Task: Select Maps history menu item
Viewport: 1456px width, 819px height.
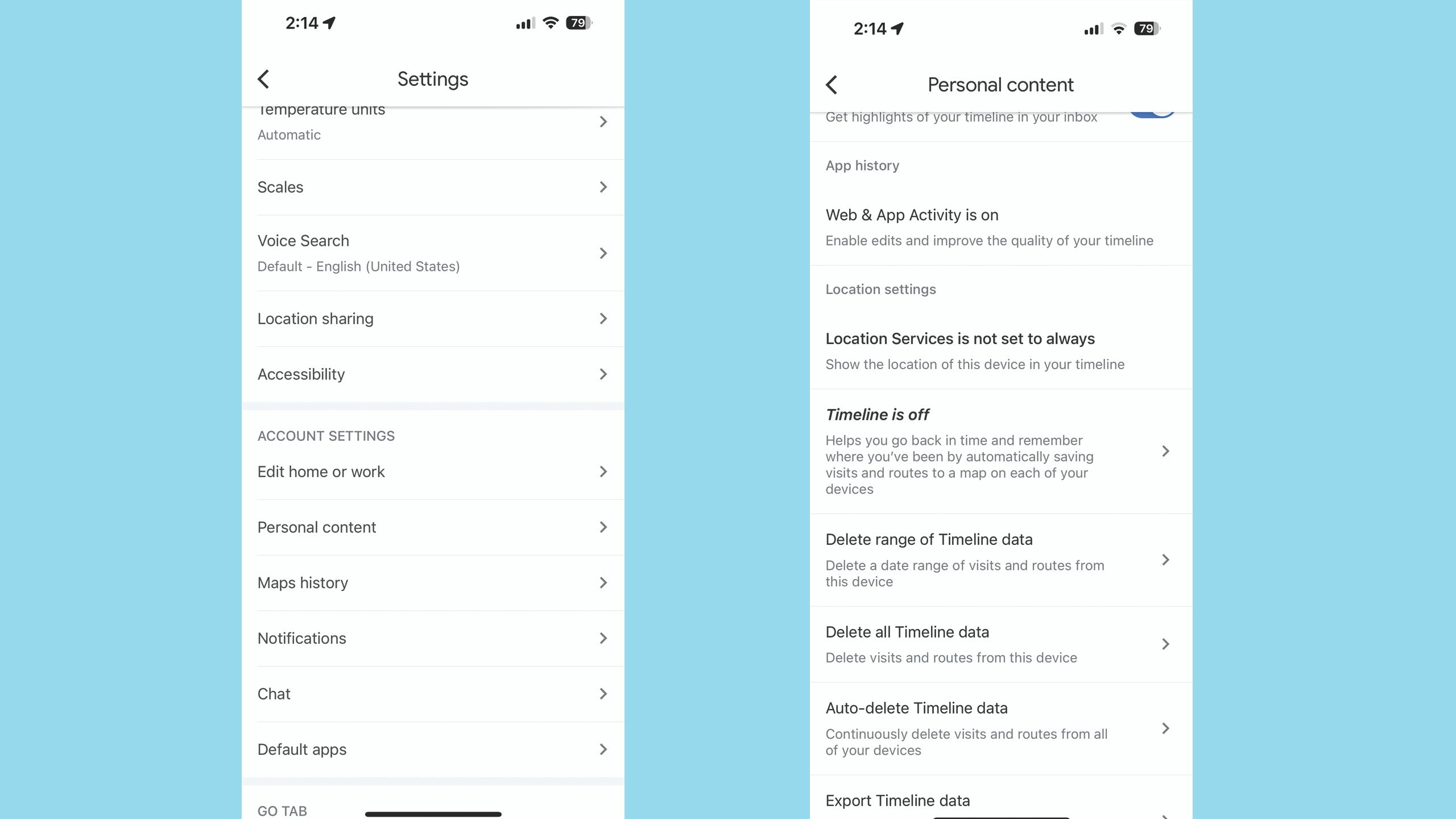Action: (432, 583)
